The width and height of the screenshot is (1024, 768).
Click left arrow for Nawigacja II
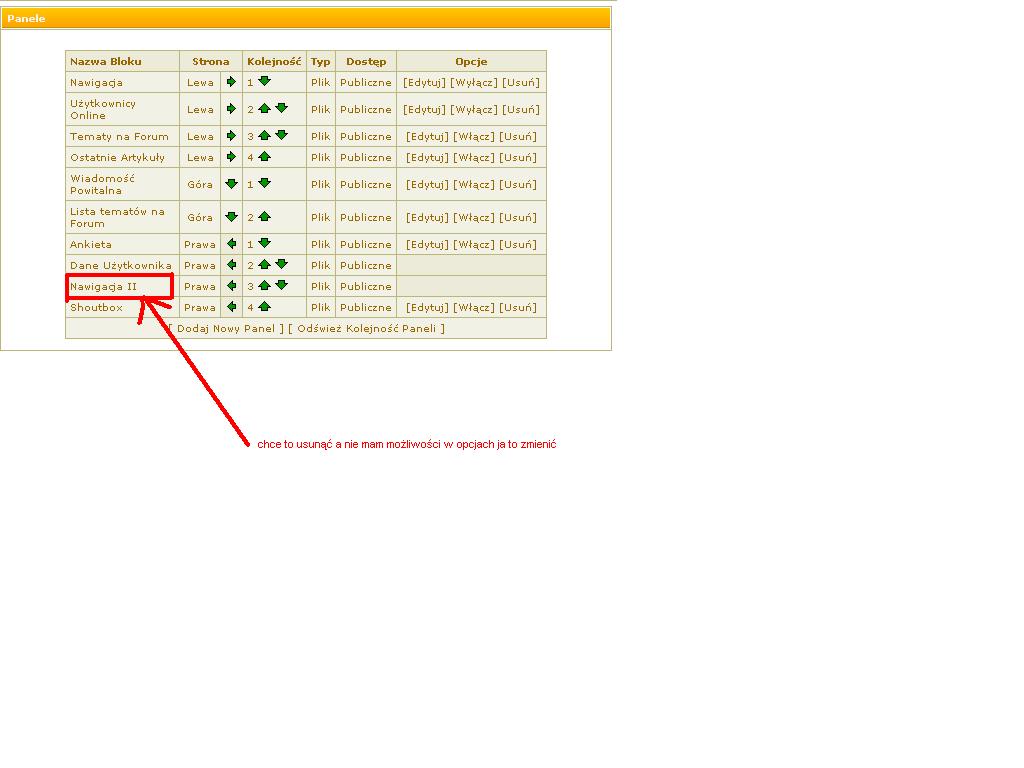(x=231, y=286)
